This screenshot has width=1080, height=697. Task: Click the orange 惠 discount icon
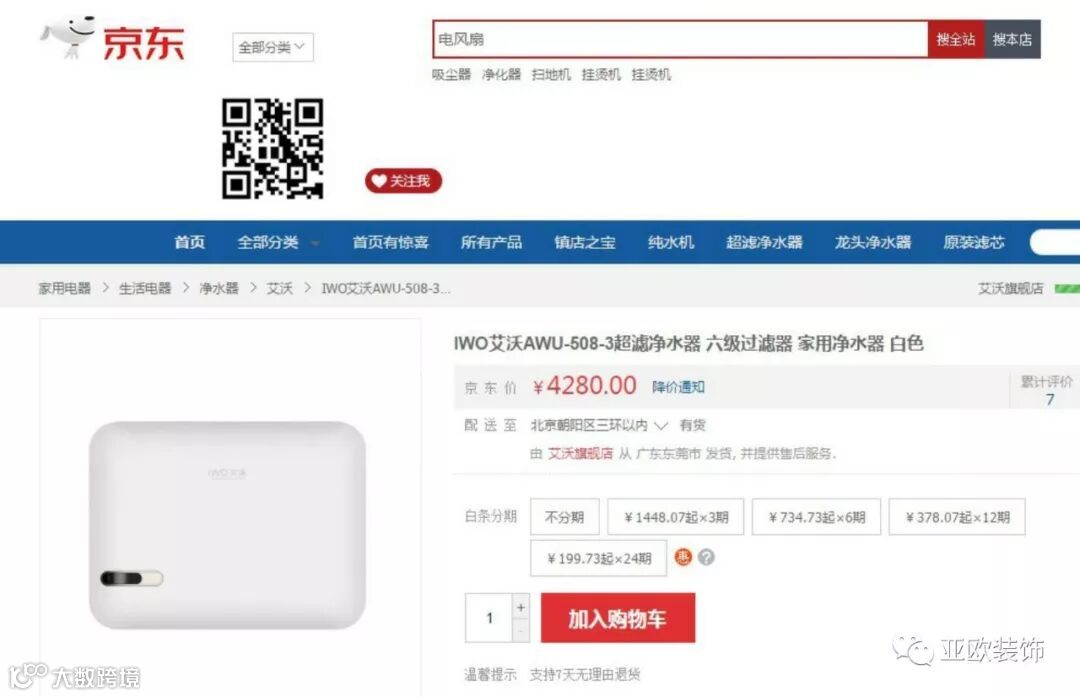coord(683,557)
